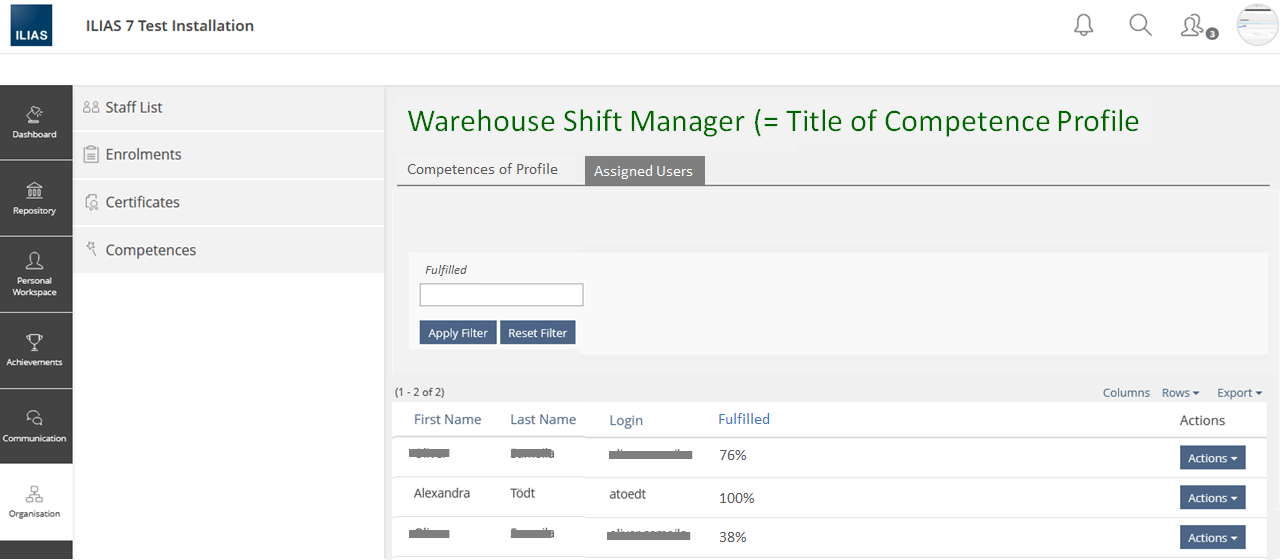Open Actions dropdown for Alexandra Tödt
Screen dimensions: 1285x560
coord(1212,498)
